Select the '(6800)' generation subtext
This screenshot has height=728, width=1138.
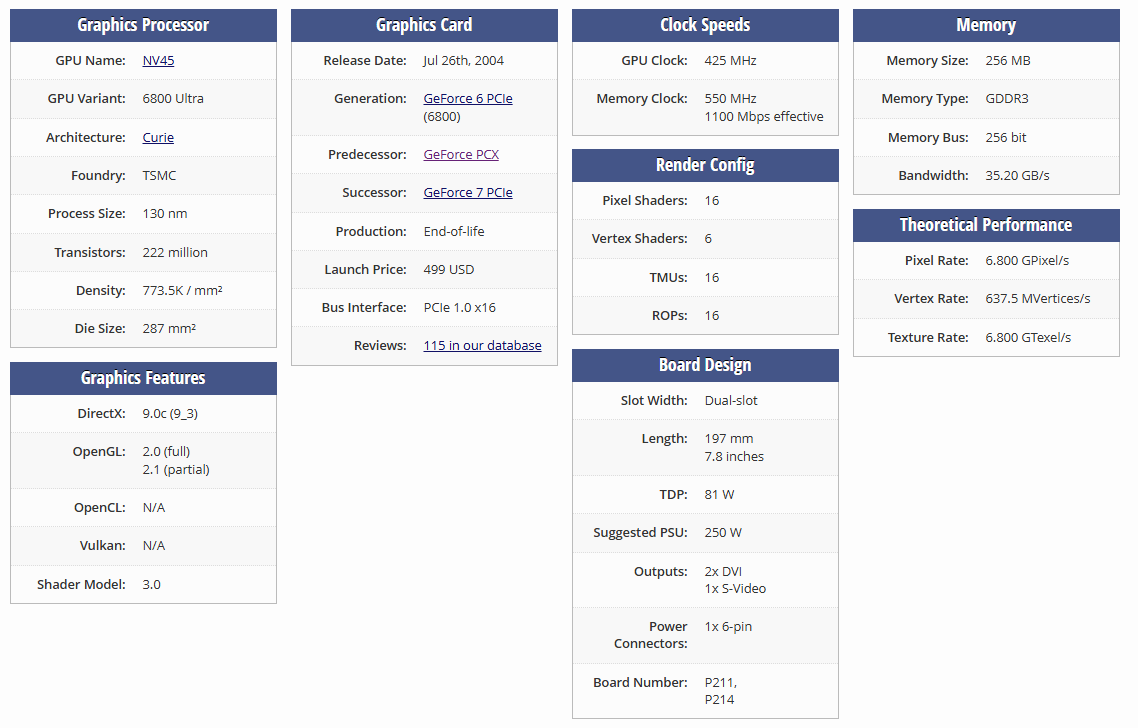[442, 117]
